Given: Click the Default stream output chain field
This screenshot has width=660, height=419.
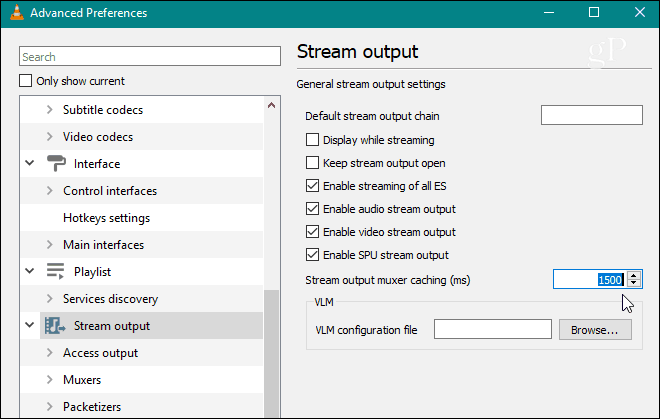Looking at the screenshot, I should point(592,115).
